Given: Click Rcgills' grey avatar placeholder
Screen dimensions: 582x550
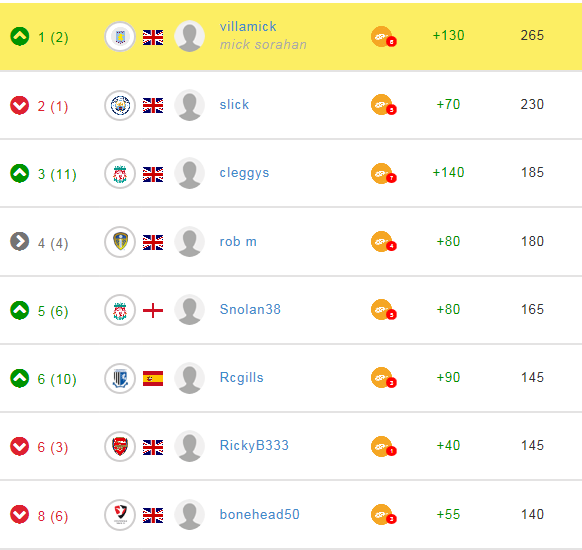Looking at the screenshot, I should click(x=190, y=378).
